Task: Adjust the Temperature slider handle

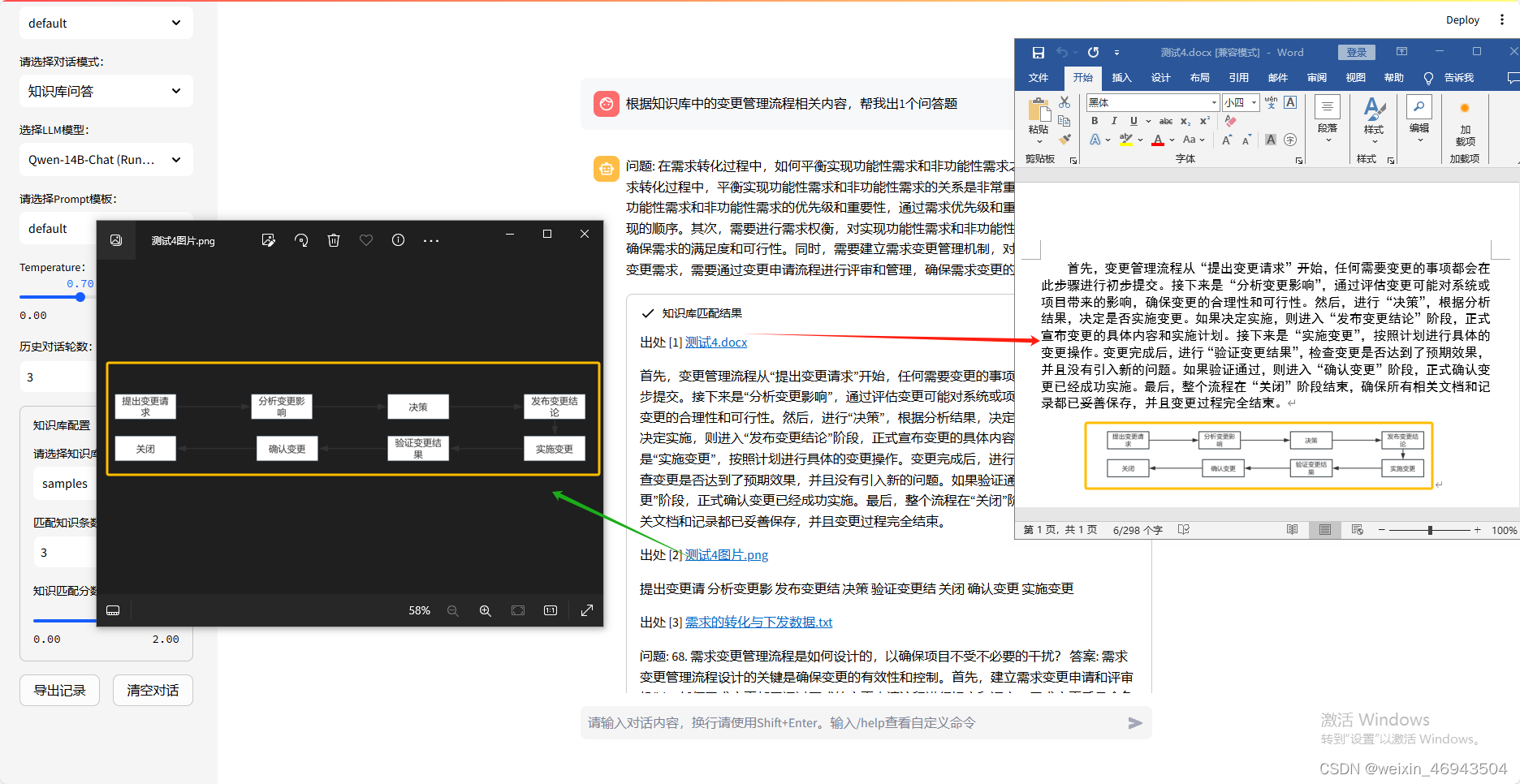Action: click(x=80, y=297)
